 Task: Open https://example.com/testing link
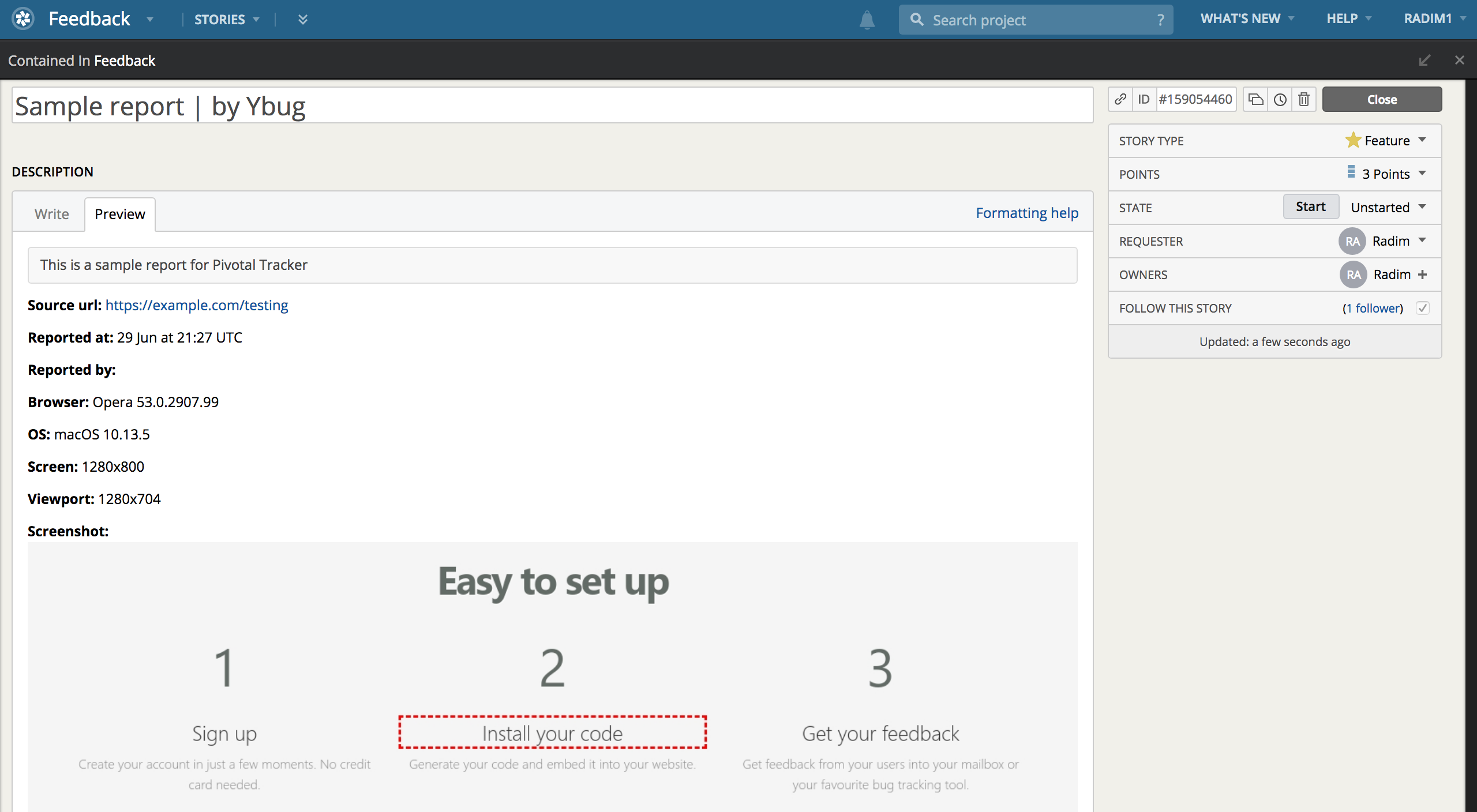click(x=197, y=305)
